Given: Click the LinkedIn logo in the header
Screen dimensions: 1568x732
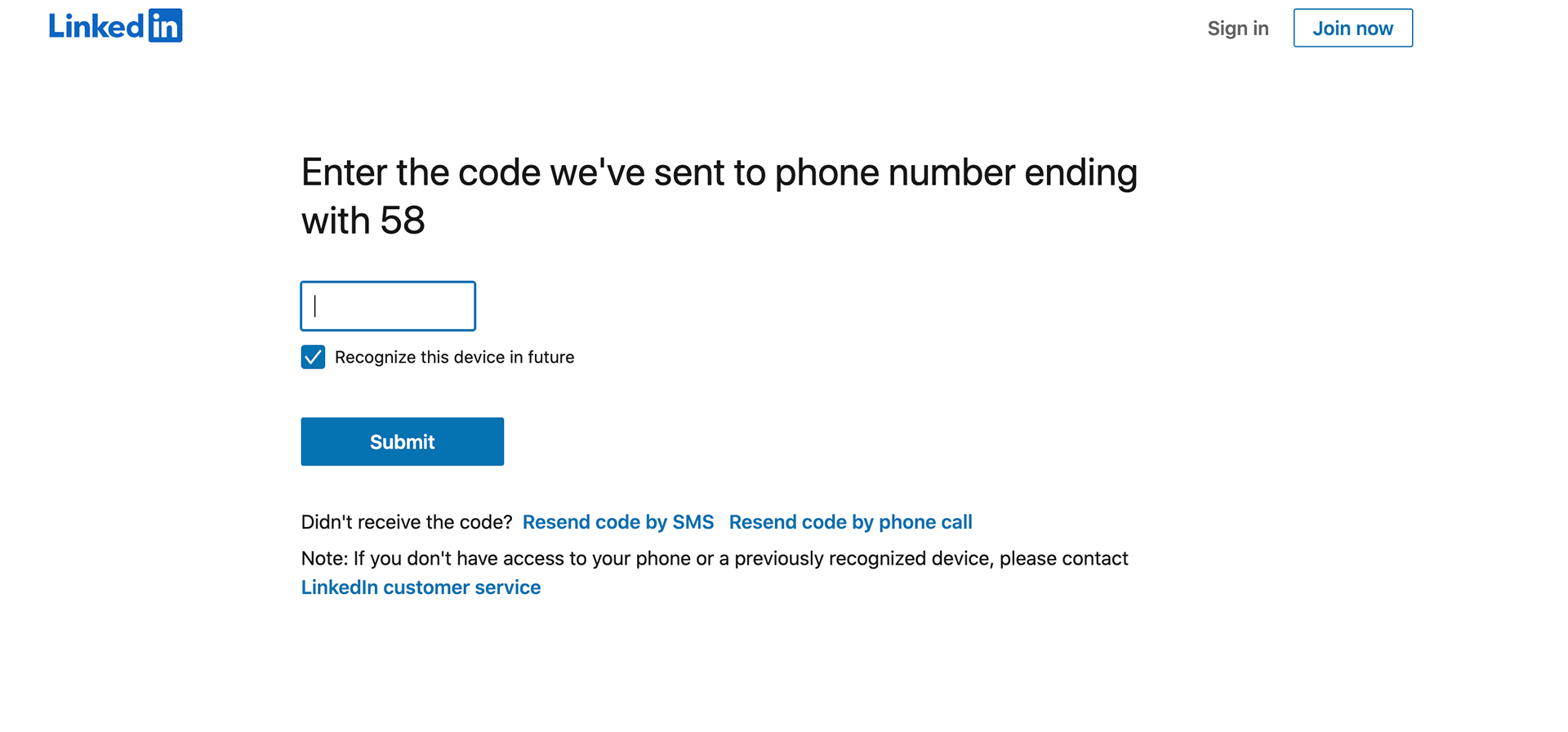Looking at the screenshot, I should (115, 26).
